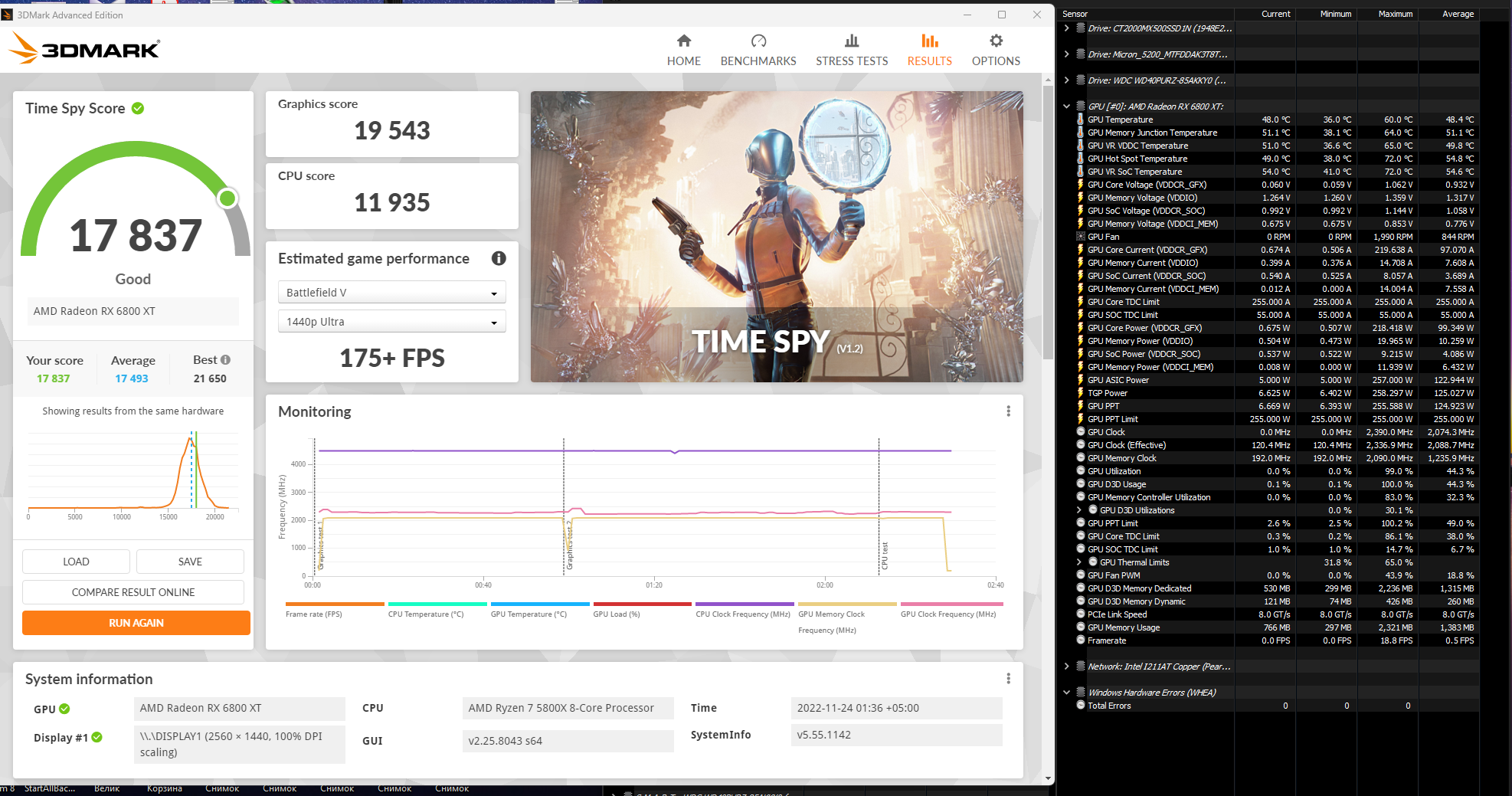Click the circle icon beside Total Errors
This screenshot has height=796, width=1512.
pyautogui.click(x=1081, y=706)
